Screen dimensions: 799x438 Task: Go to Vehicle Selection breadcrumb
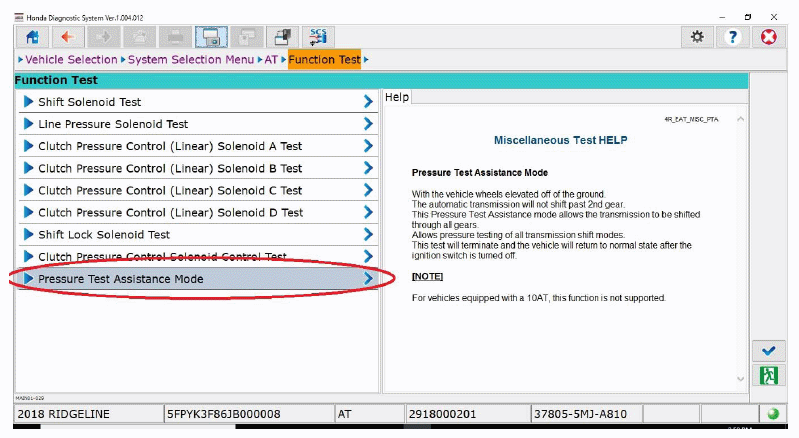click(x=71, y=60)
